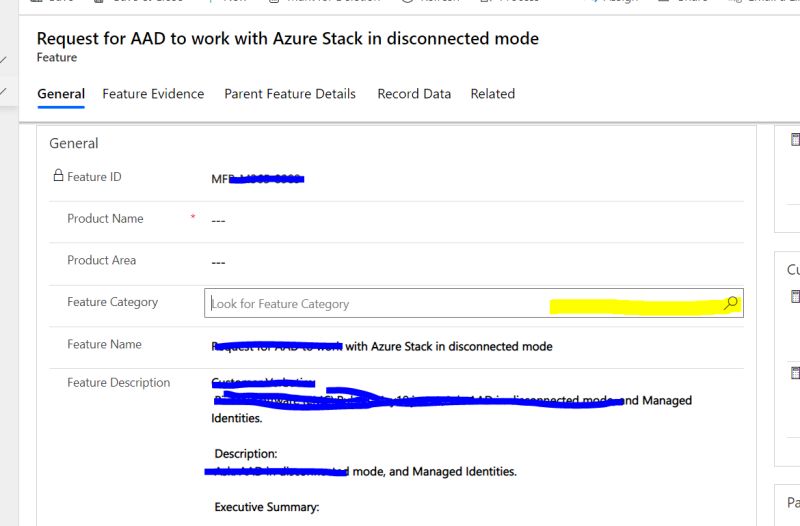Click the Executive Summary: heading
Screen dimensions: 800x526
pos(267,507)
